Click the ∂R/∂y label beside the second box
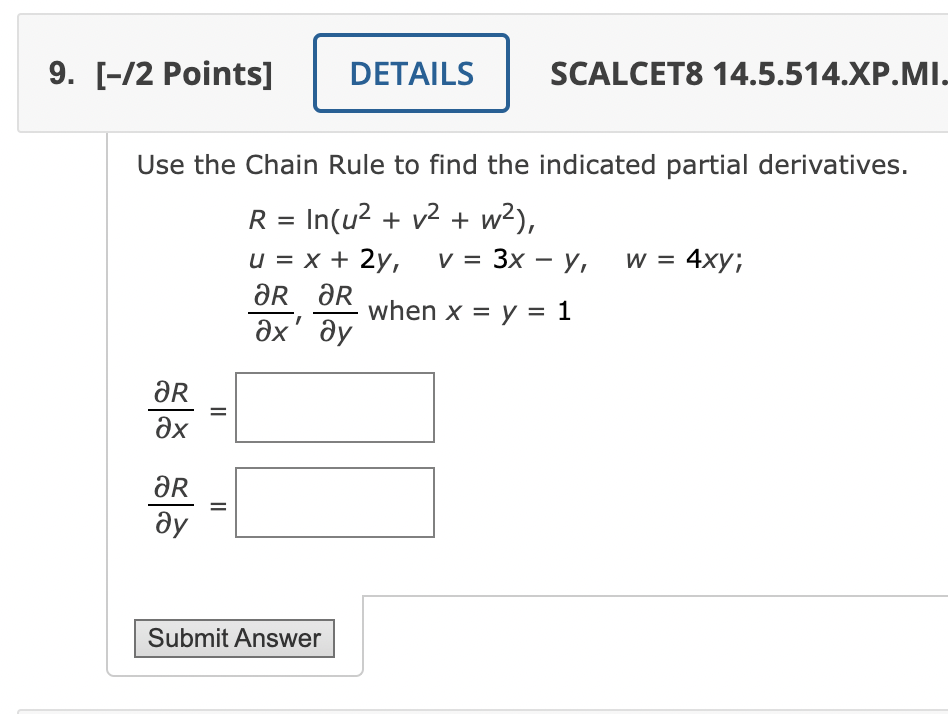The height and width of the screenshot is (714, 948). coord(171,502)
